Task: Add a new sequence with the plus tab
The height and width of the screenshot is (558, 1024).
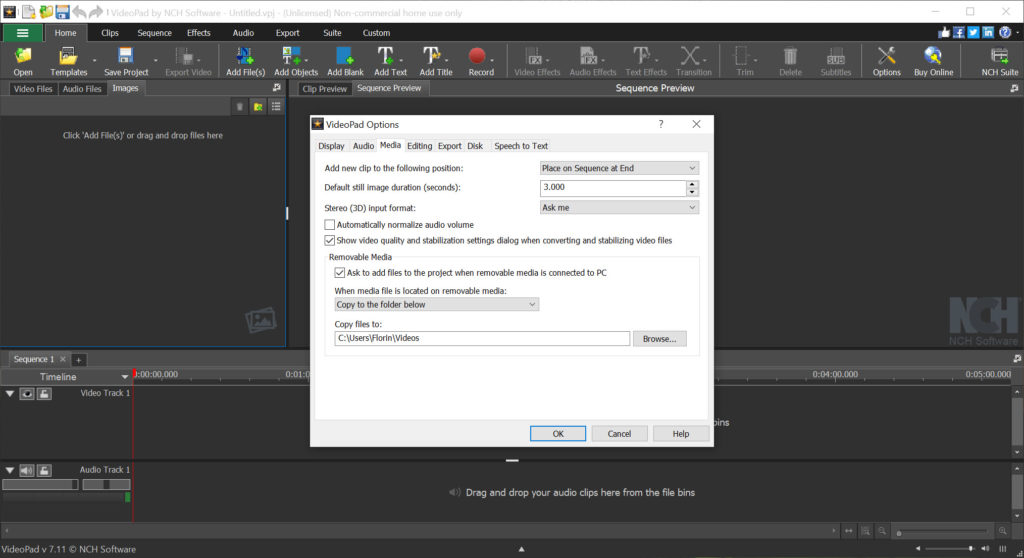Action: pos(78,359)
